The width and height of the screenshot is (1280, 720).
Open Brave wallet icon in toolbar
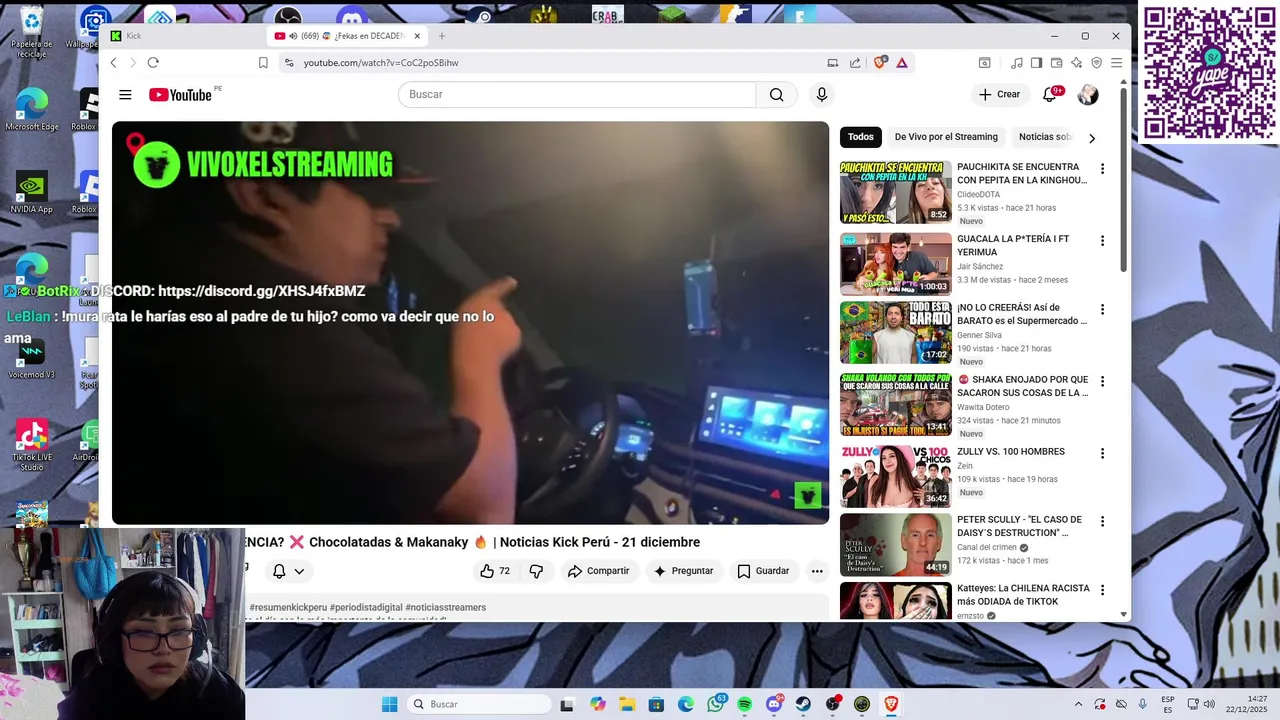click(x=1056, y=62)
